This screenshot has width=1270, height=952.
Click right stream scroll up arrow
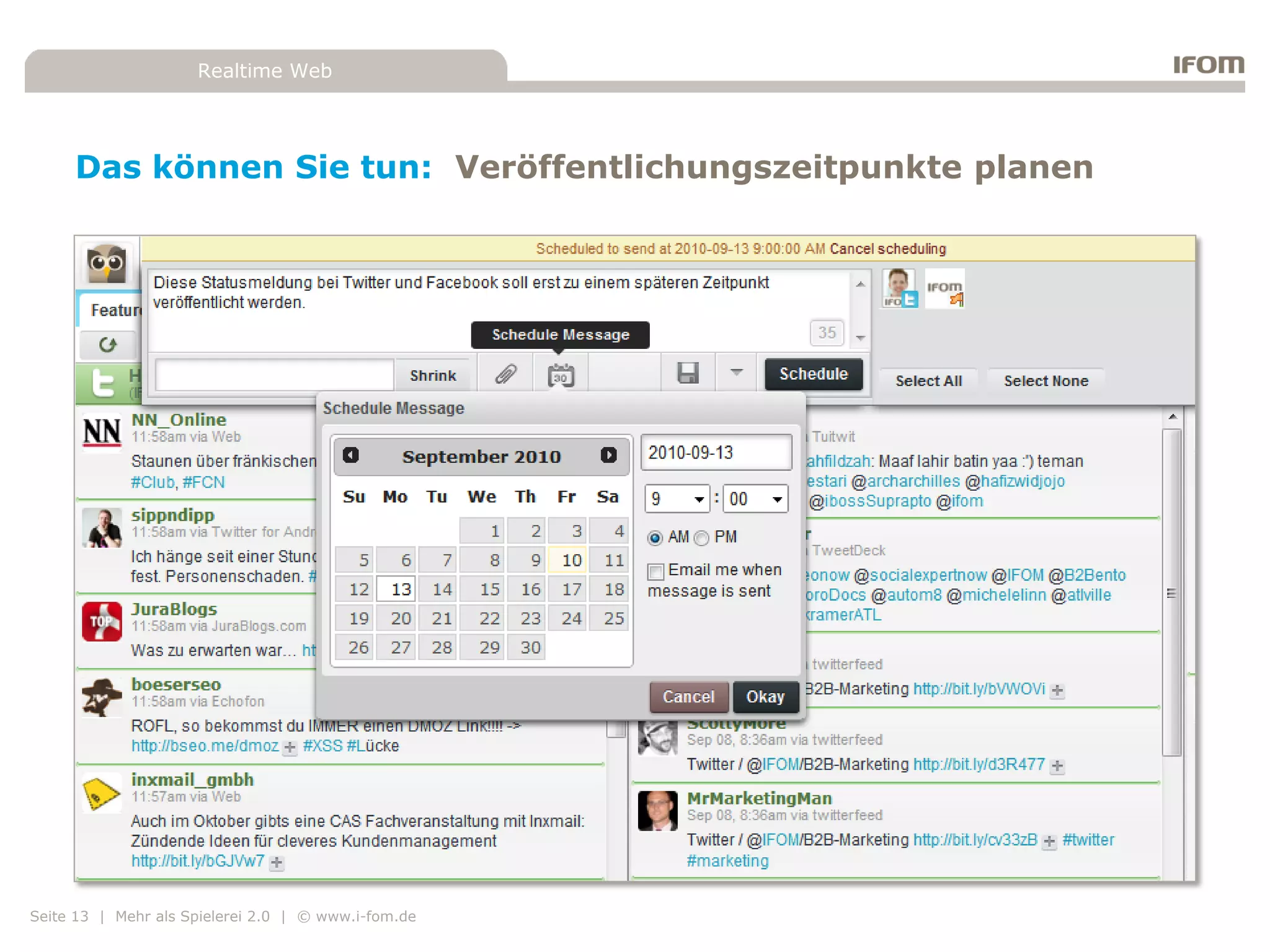coord(1172,417)
